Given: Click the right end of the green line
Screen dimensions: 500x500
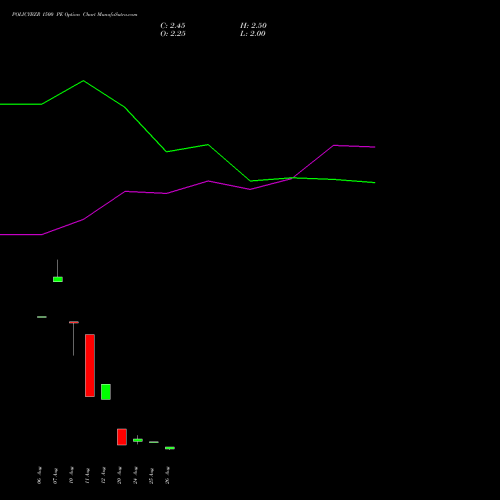Looking at the screenshot, I should [375, 183].
